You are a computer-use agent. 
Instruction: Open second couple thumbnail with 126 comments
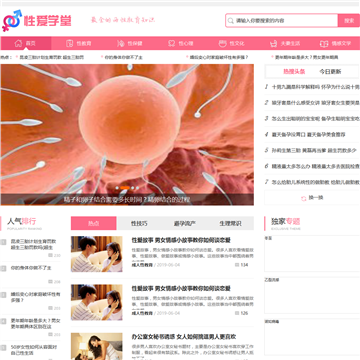pos(97,302)
